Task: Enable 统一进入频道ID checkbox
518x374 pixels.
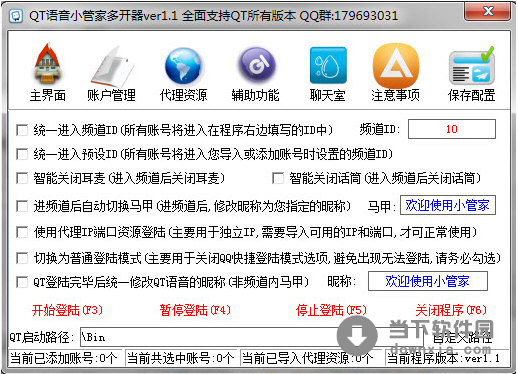Action: coord(22,130)
